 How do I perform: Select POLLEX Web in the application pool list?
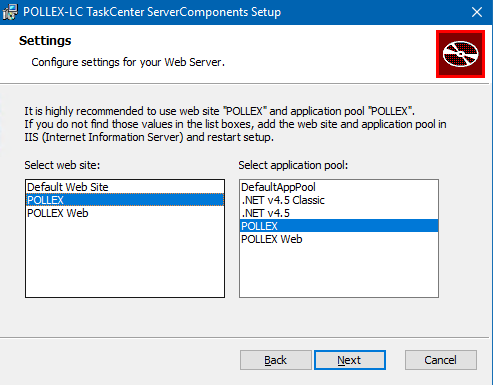(339, 239)
